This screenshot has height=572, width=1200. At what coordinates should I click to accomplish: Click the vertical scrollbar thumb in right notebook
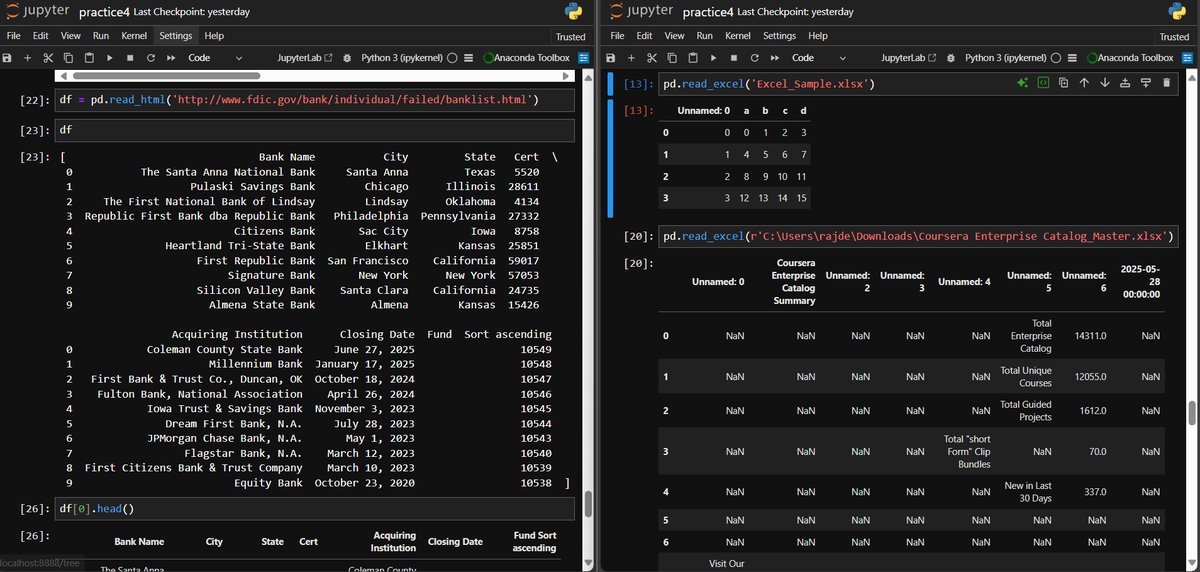1190,413
